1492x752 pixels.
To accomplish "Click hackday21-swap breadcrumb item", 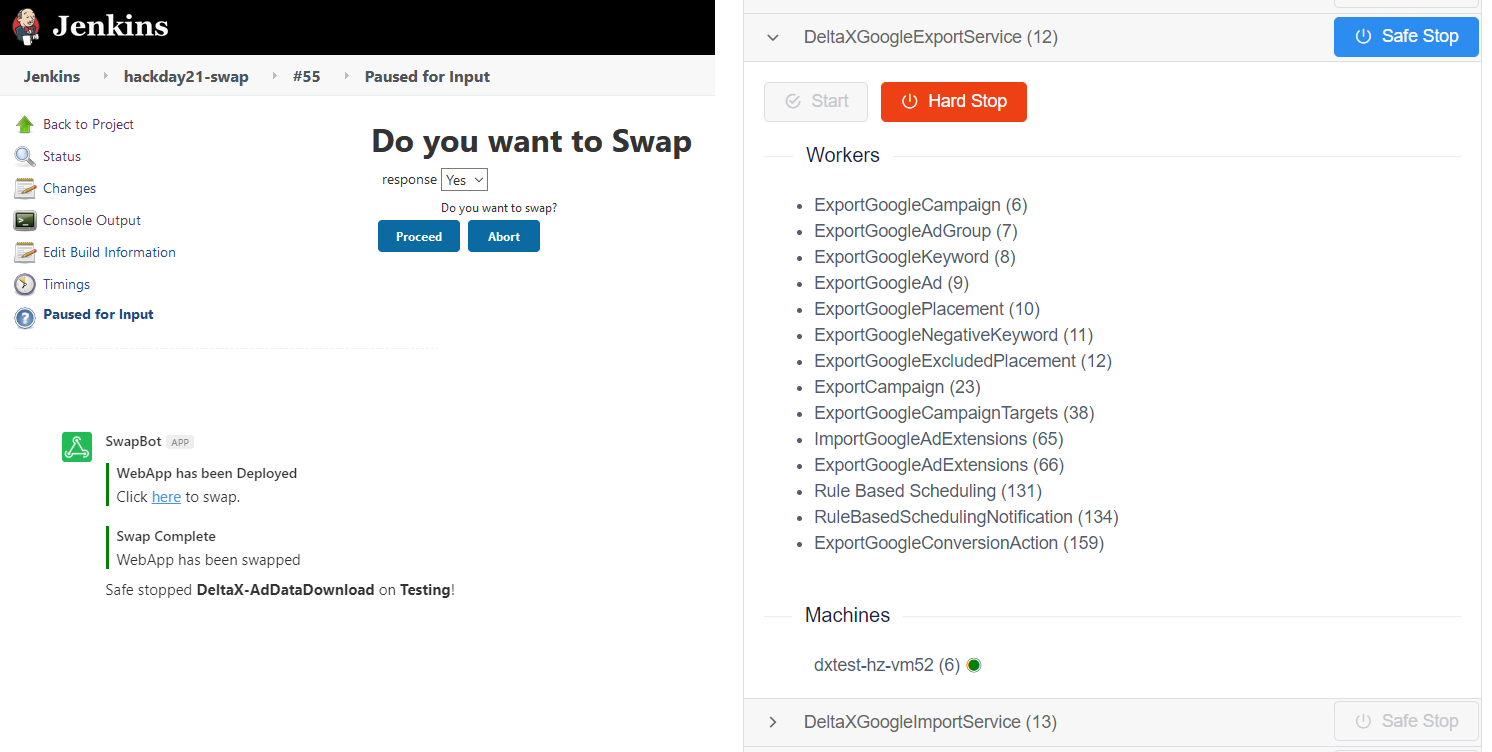I will (x=186, y=76).
